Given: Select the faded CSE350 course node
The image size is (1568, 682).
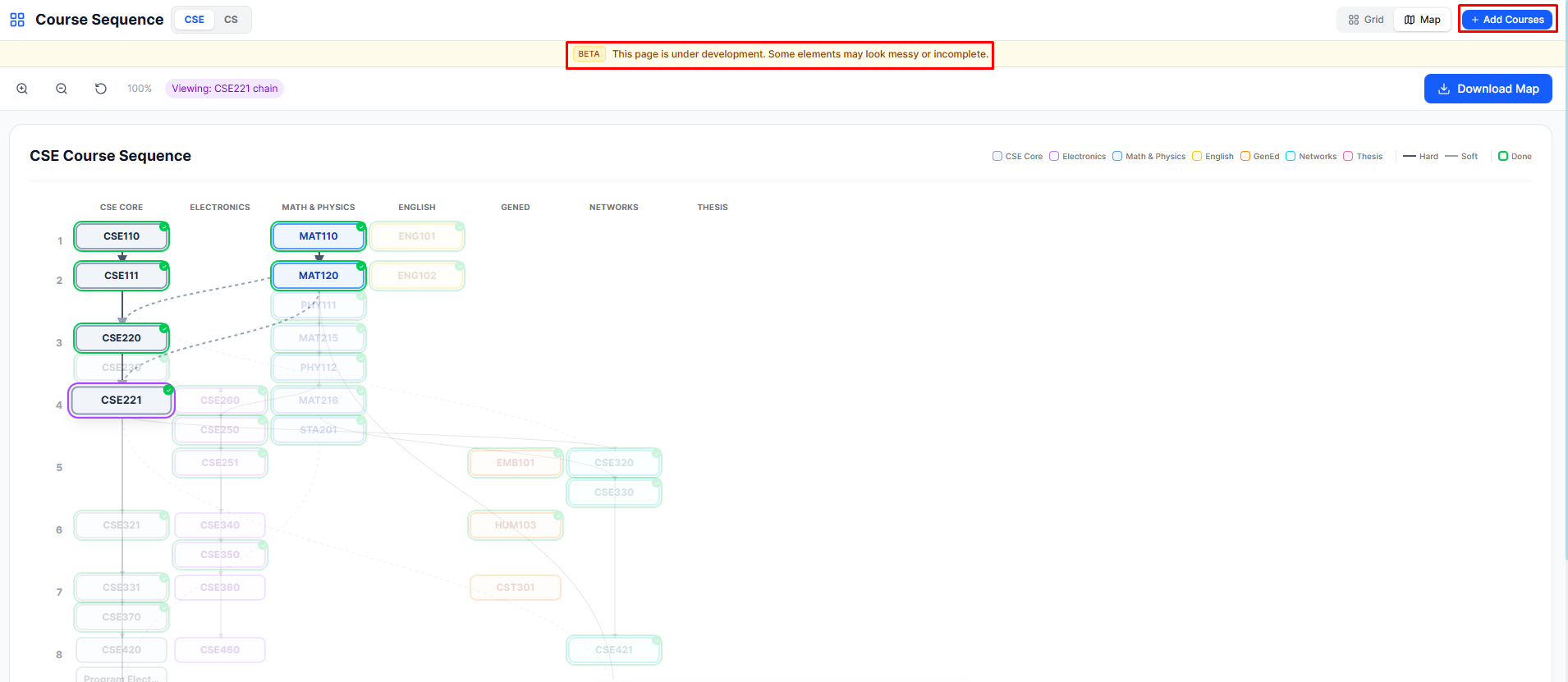Looking at the screenshot, I should click(220, 555).
